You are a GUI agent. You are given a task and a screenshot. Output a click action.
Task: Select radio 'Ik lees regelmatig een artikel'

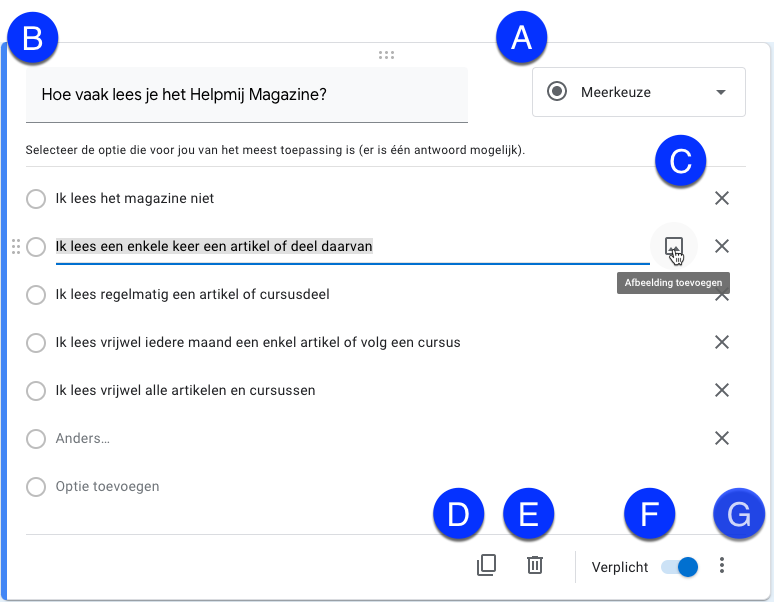(36, 295)
